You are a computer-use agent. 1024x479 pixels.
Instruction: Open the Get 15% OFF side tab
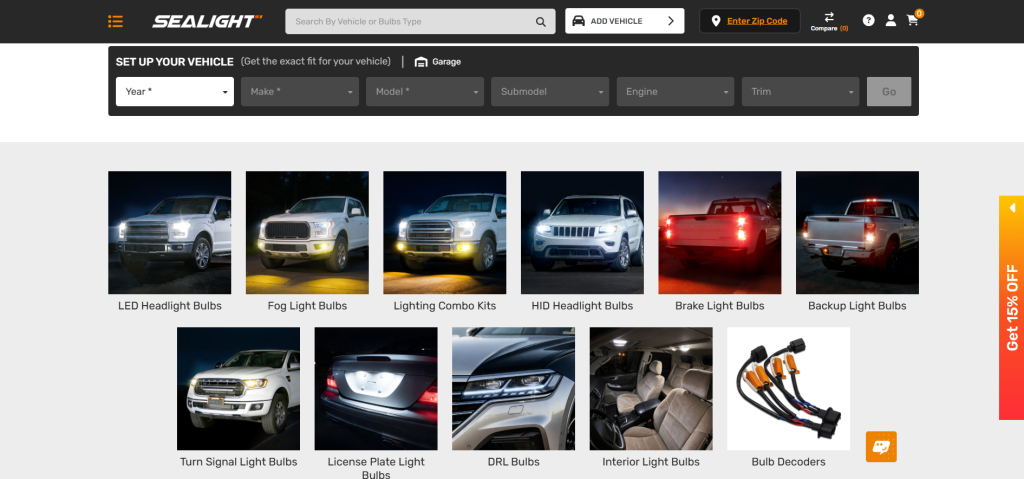tap(1011, 307)
